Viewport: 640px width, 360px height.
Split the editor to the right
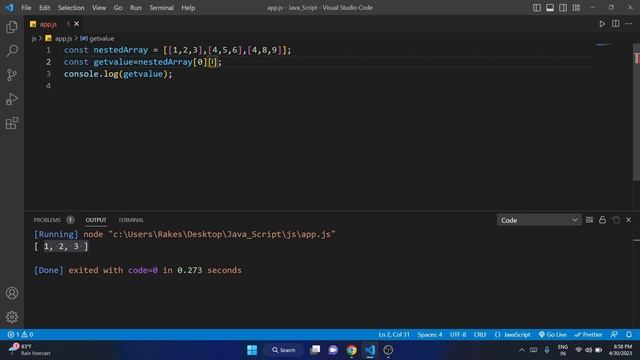click(616, 24)
